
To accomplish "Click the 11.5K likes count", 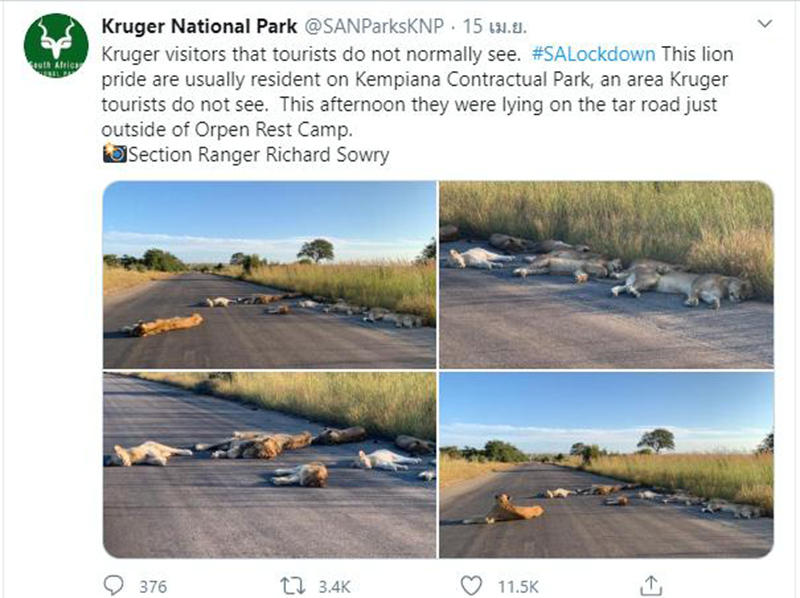I will pyautogui.click(x=519, y=585).
